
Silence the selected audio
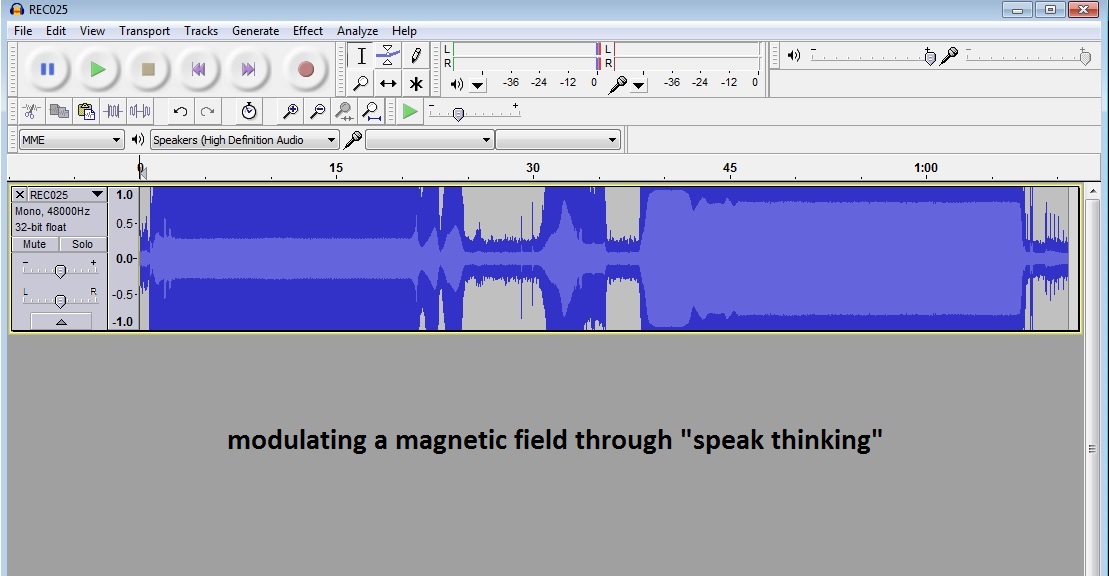tap(140, 111)
